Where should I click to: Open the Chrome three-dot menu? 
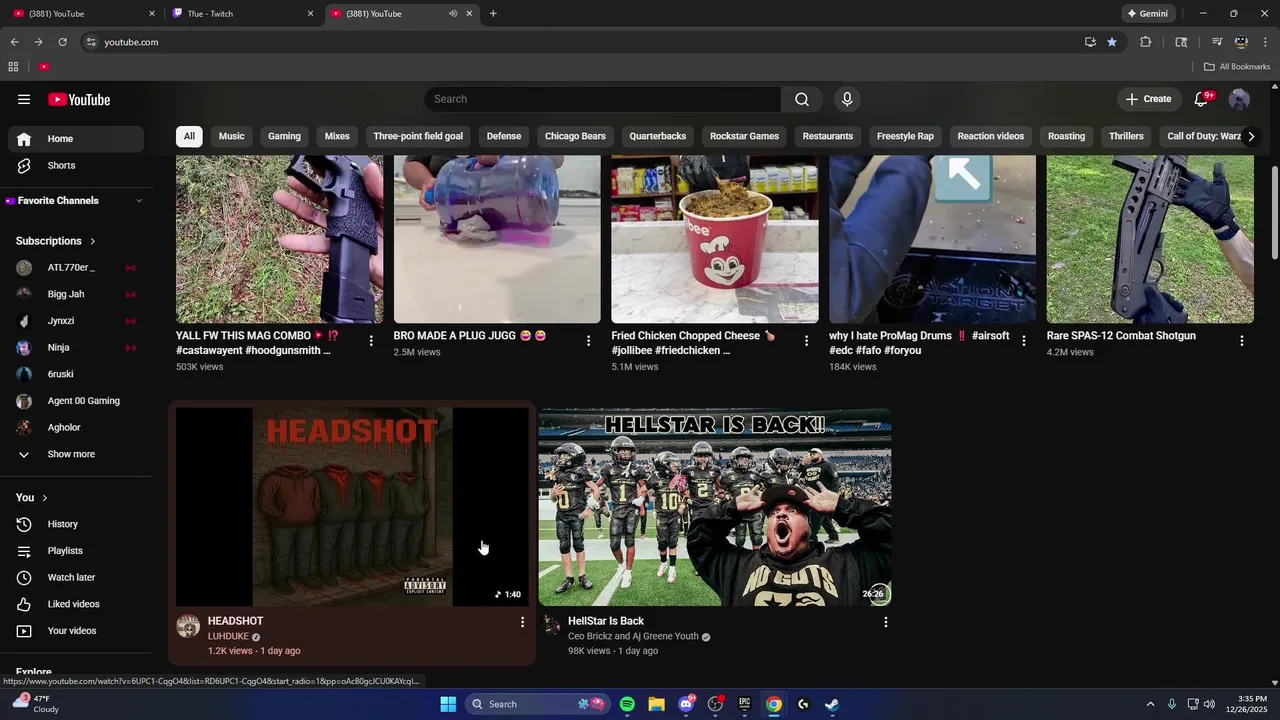1266,42
